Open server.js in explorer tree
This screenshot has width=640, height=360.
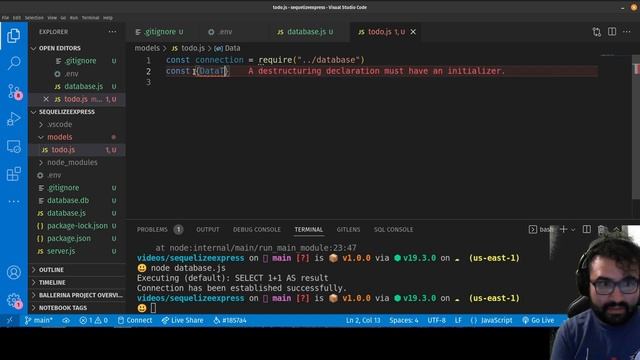point(77,251)
